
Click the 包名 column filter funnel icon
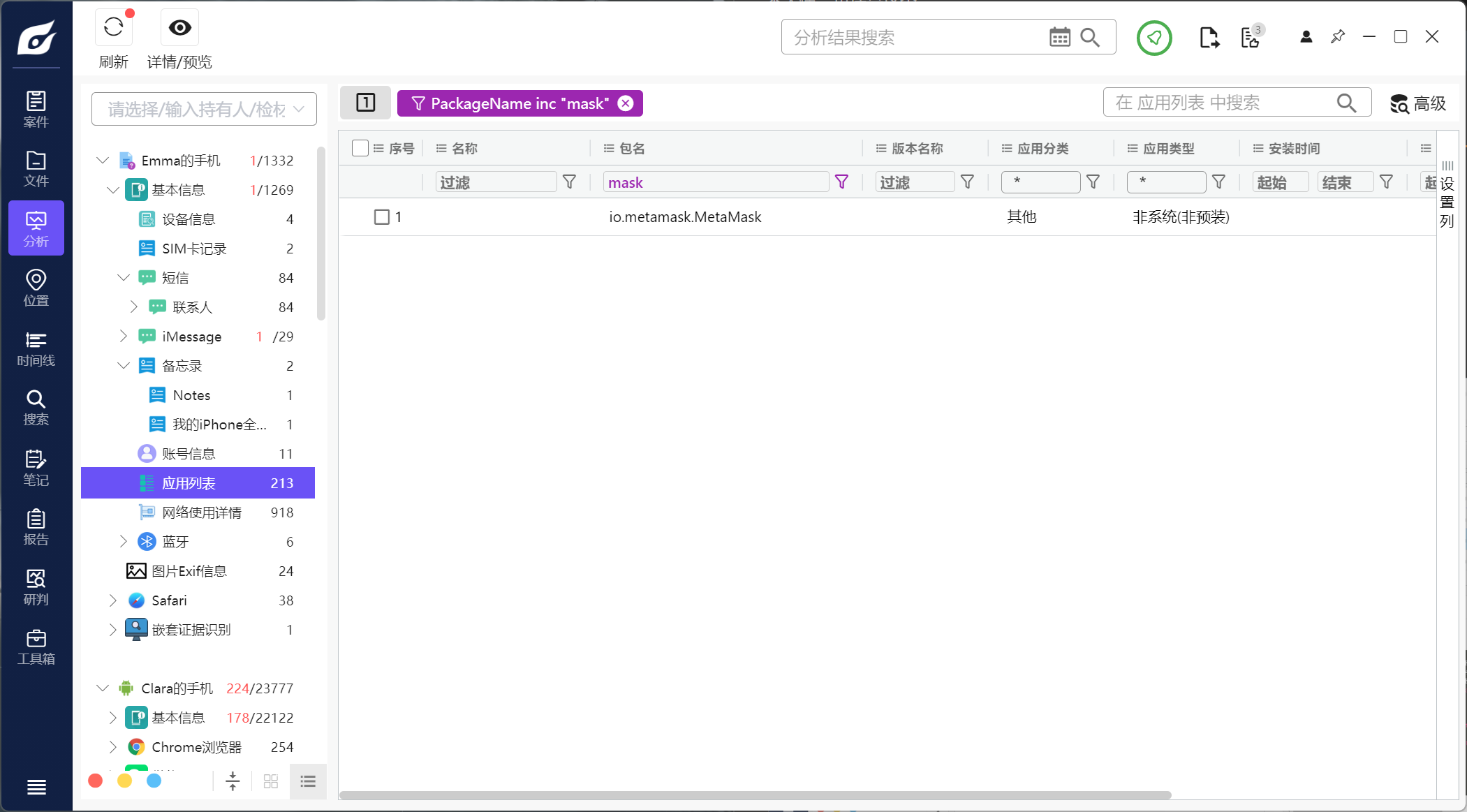coord(841,182)
